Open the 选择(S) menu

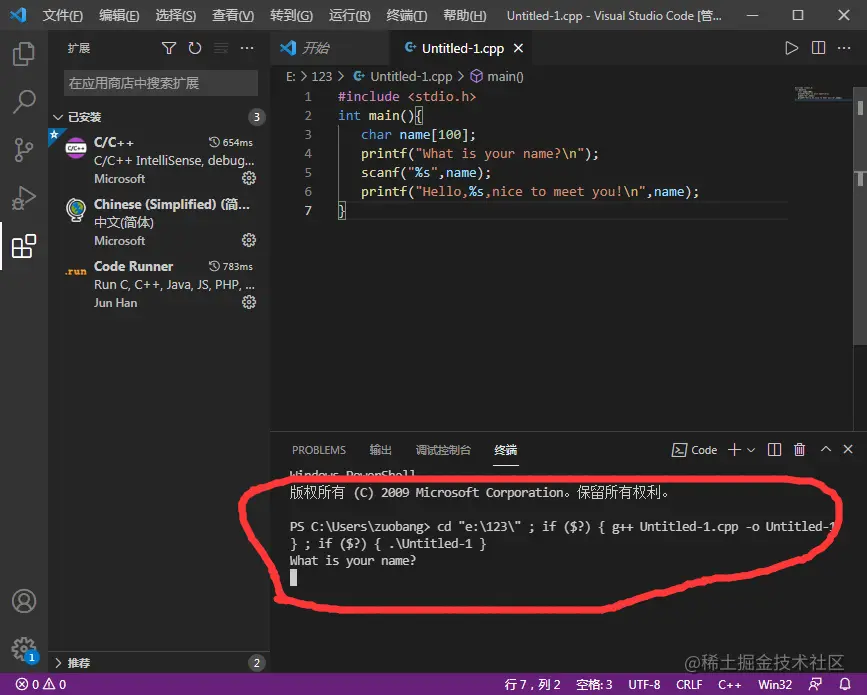pyautogui.click(x=175, y=15)
